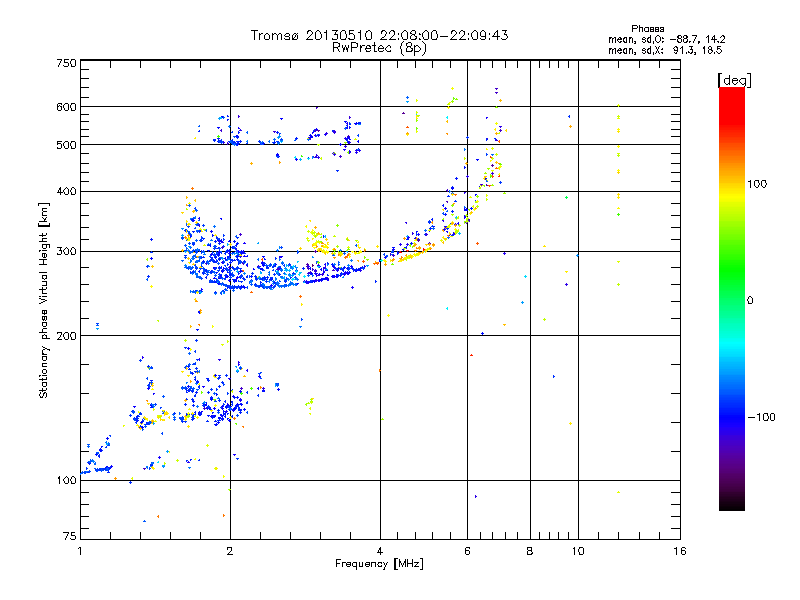The image size is (800, 600).
Task: Click the y-axis tick label '100'
Action: [66, 480]
